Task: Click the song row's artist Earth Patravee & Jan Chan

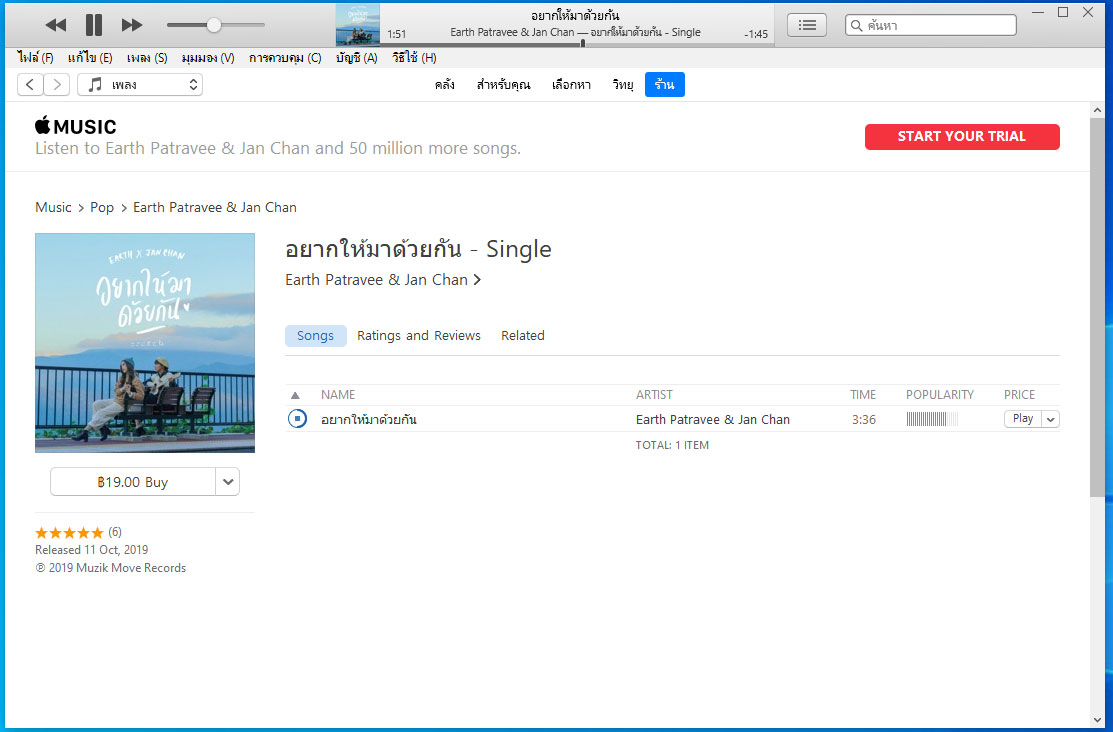Action: point(713,420)
